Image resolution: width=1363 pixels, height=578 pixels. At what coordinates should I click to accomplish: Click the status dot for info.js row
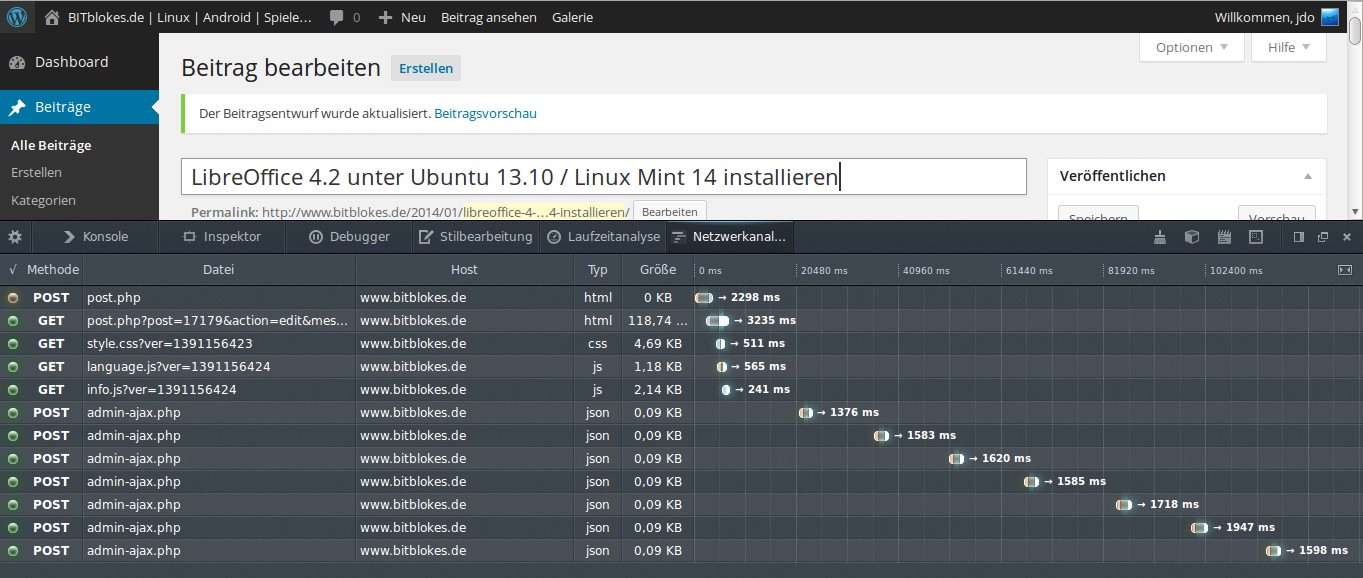pos(12,390)
